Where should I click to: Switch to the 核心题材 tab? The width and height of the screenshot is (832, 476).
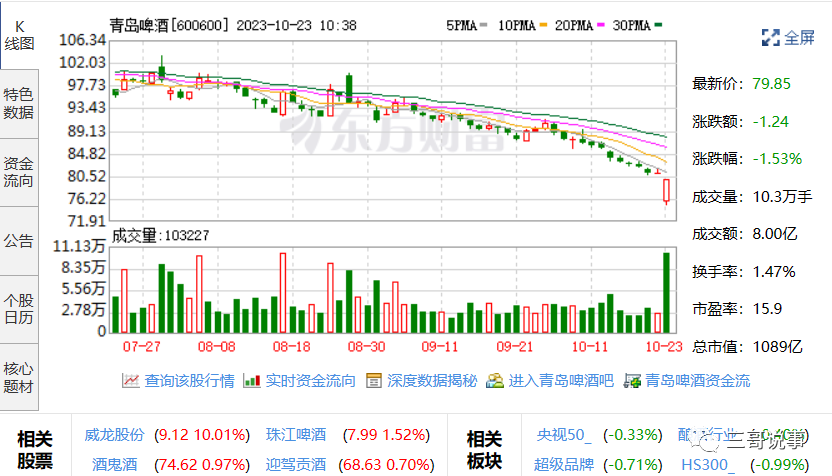coord(19,377)
